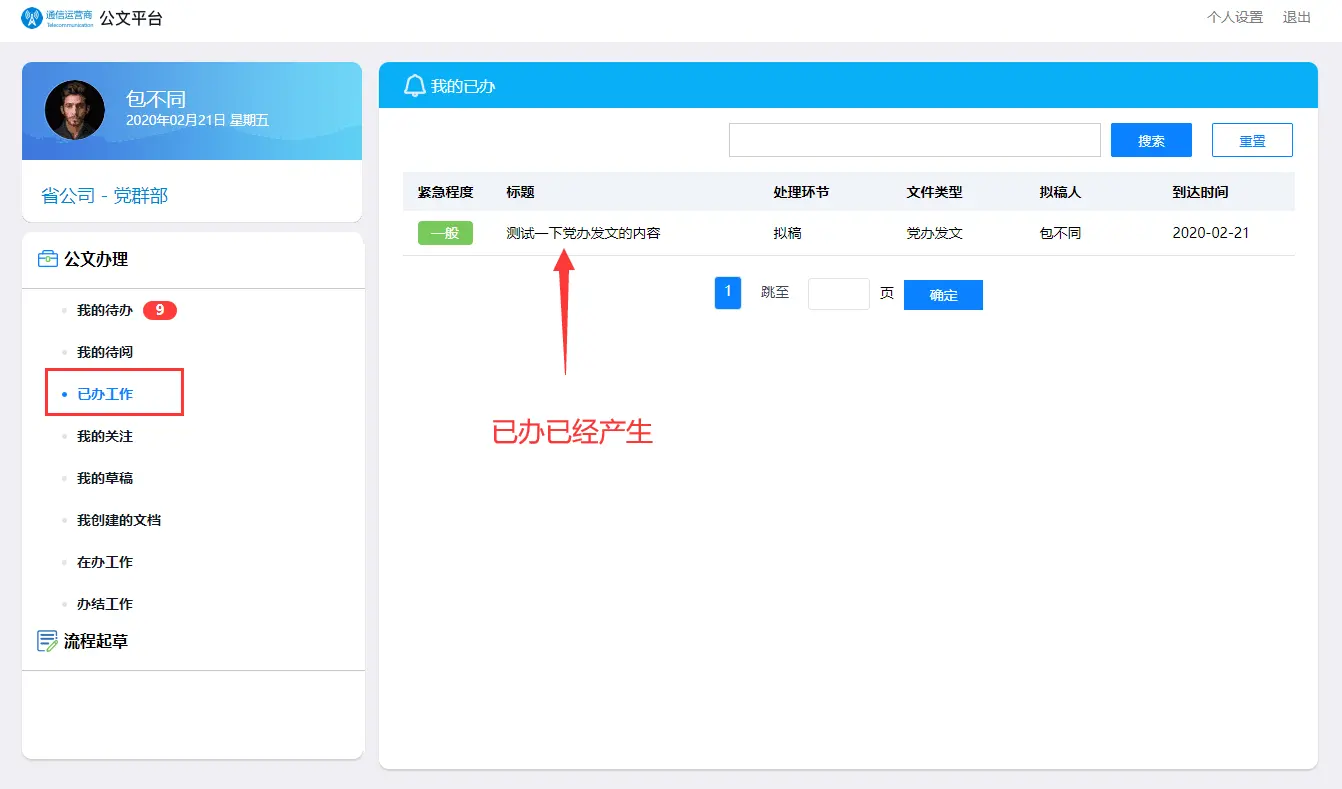The image size is (1342, 789).
Task: Open 我的待阅 menu item
Action: [x=105, y=352]
